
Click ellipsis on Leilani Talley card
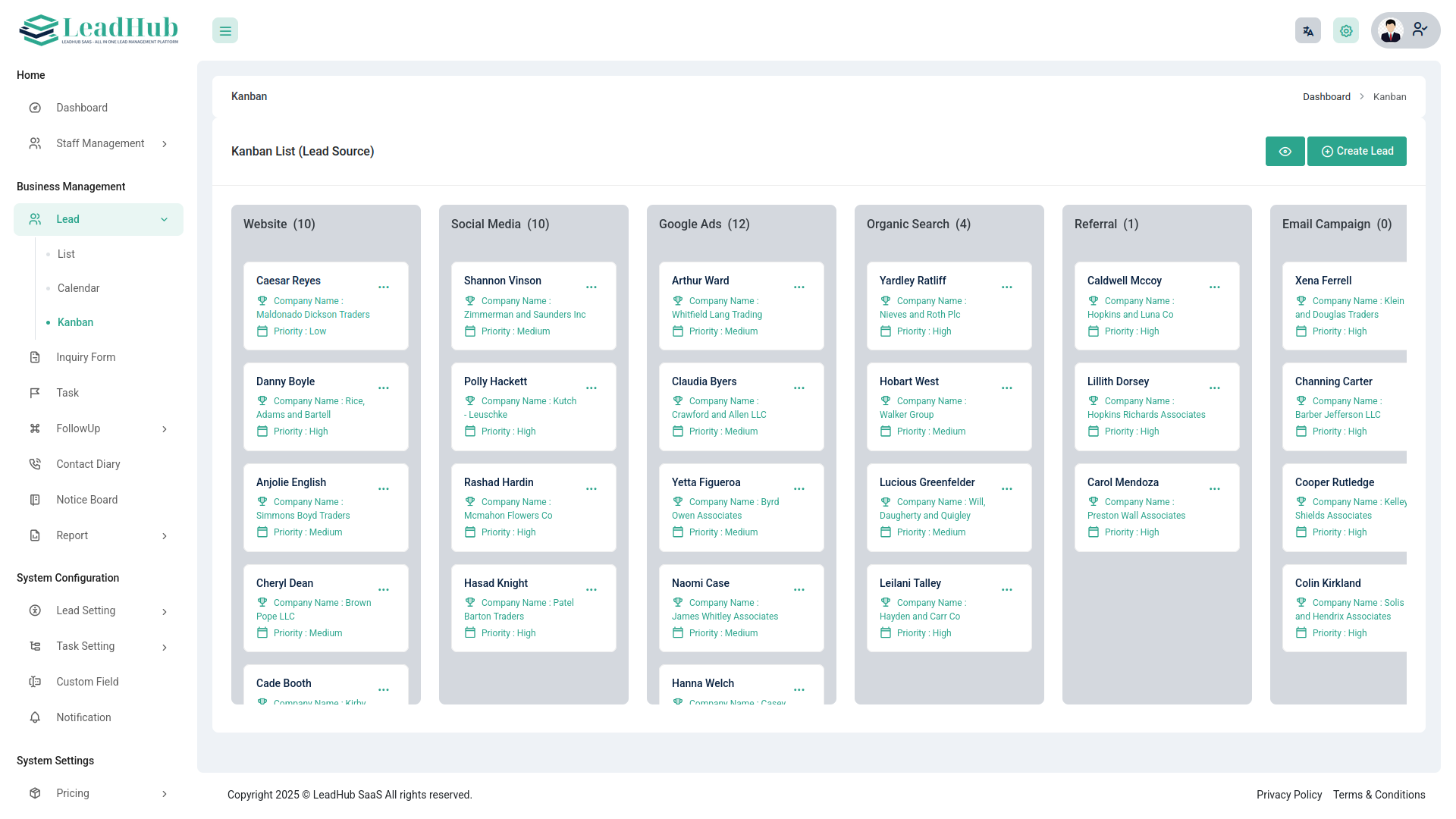1007,590
